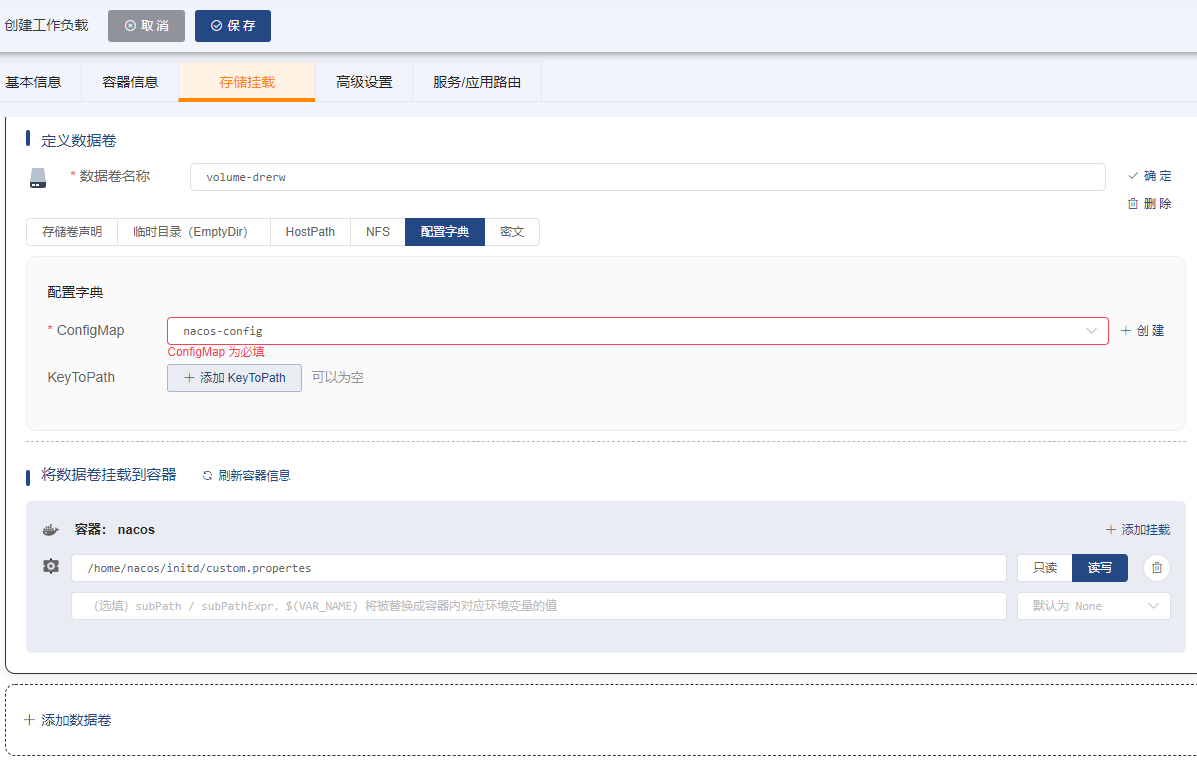Click the checkmark confirm icon for the volume
1197x771 pixels.
[1133, 176]
